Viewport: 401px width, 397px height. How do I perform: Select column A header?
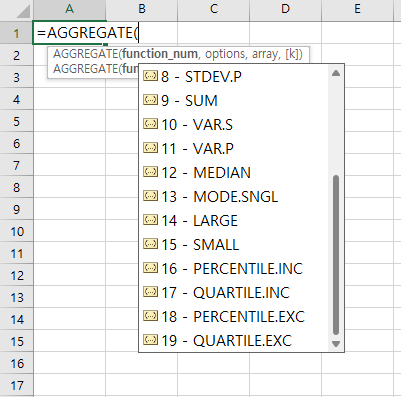(x=69, y=9)
